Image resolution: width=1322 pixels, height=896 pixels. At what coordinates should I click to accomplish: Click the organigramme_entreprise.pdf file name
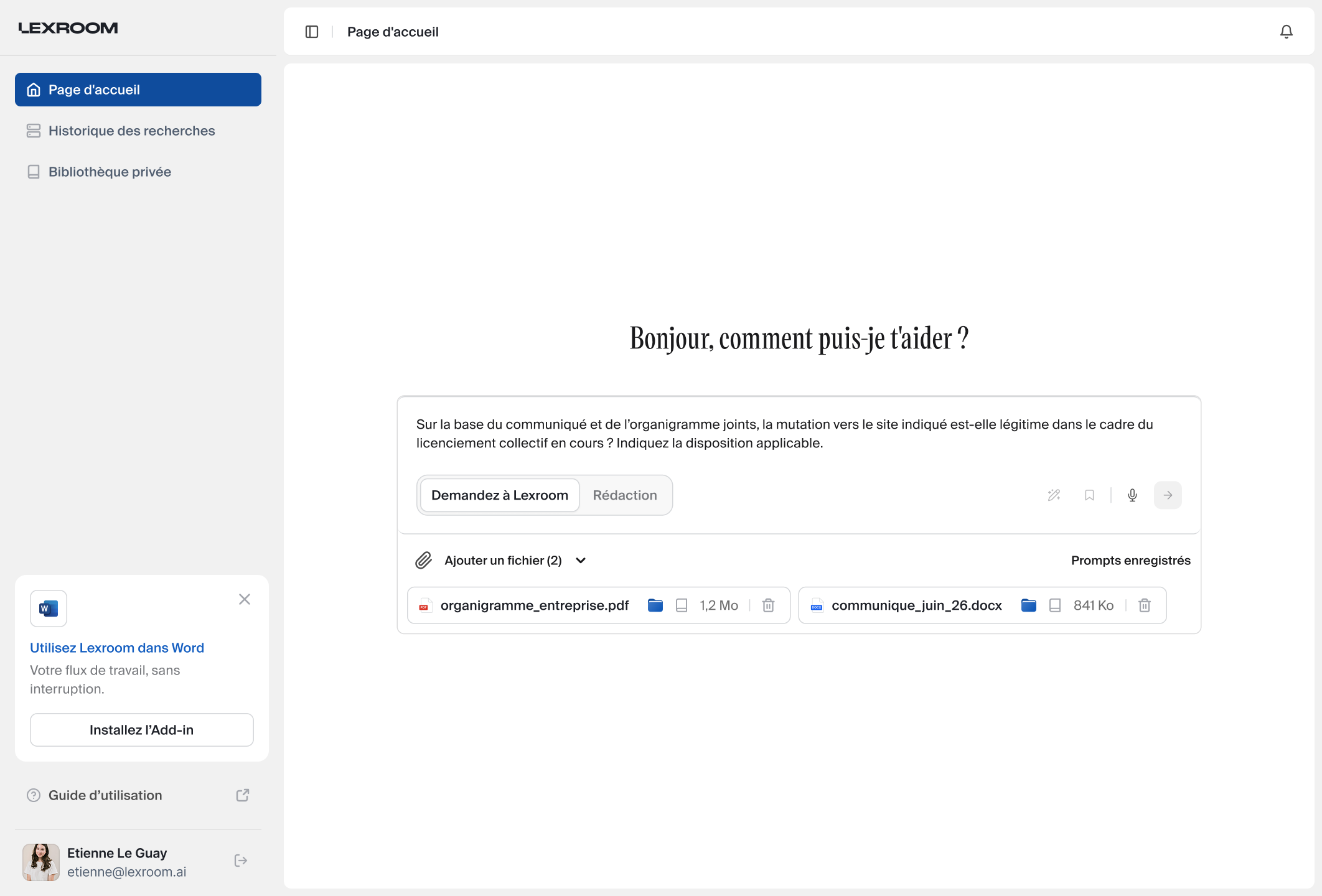[x=535, y=605]
